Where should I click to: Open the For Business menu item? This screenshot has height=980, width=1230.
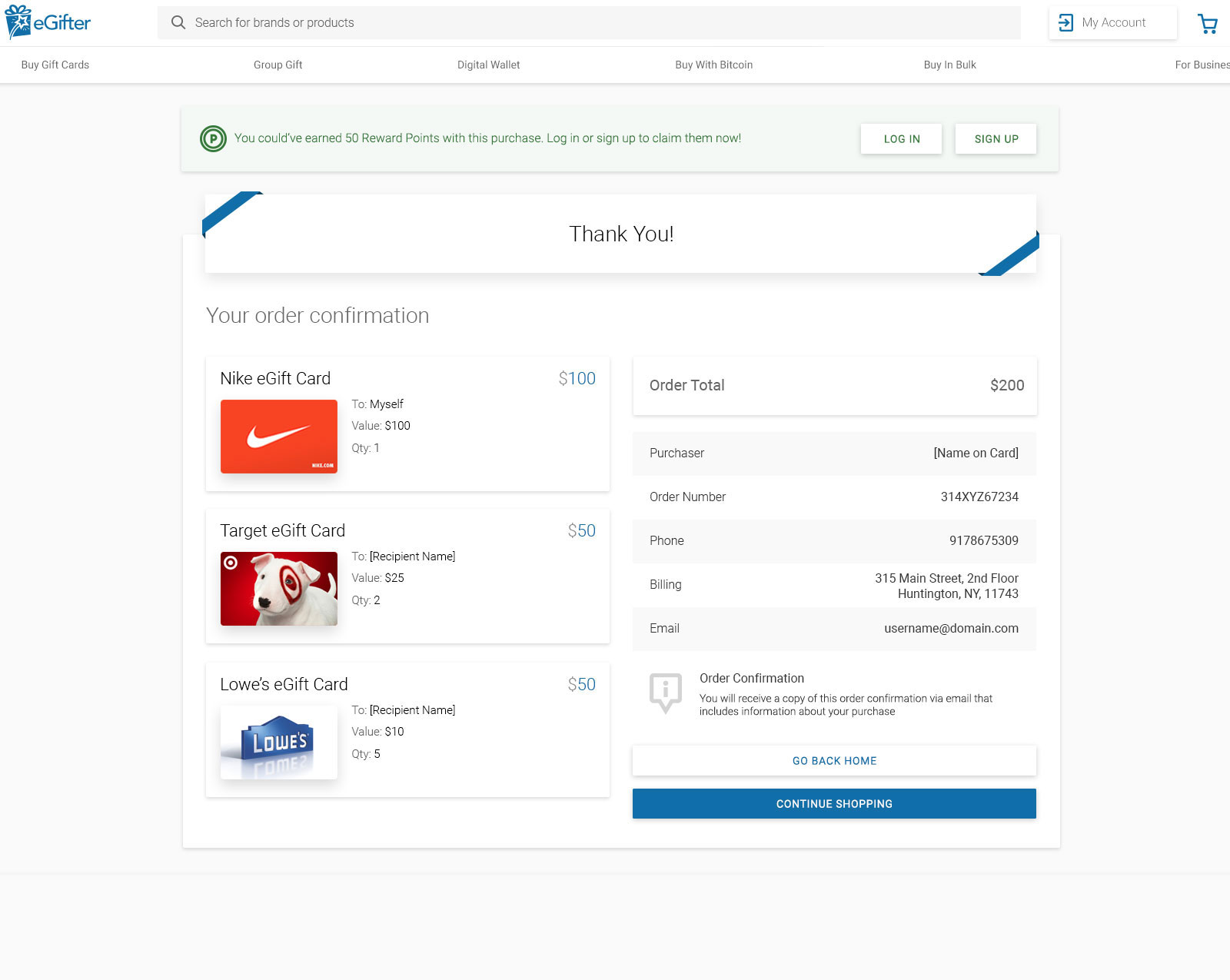coord(1202,65)
